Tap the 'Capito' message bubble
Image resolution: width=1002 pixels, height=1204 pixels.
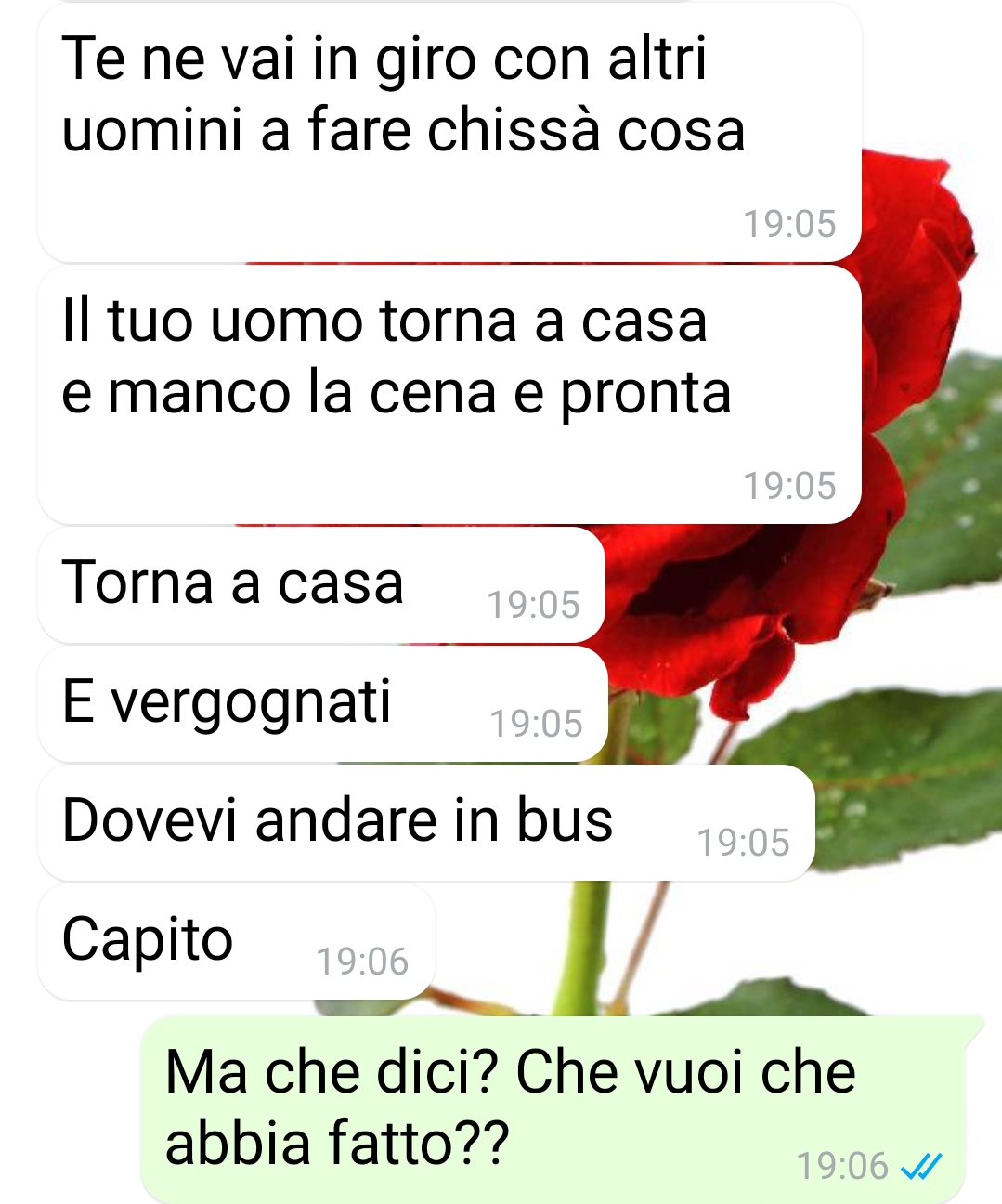[x=236, y=941]
